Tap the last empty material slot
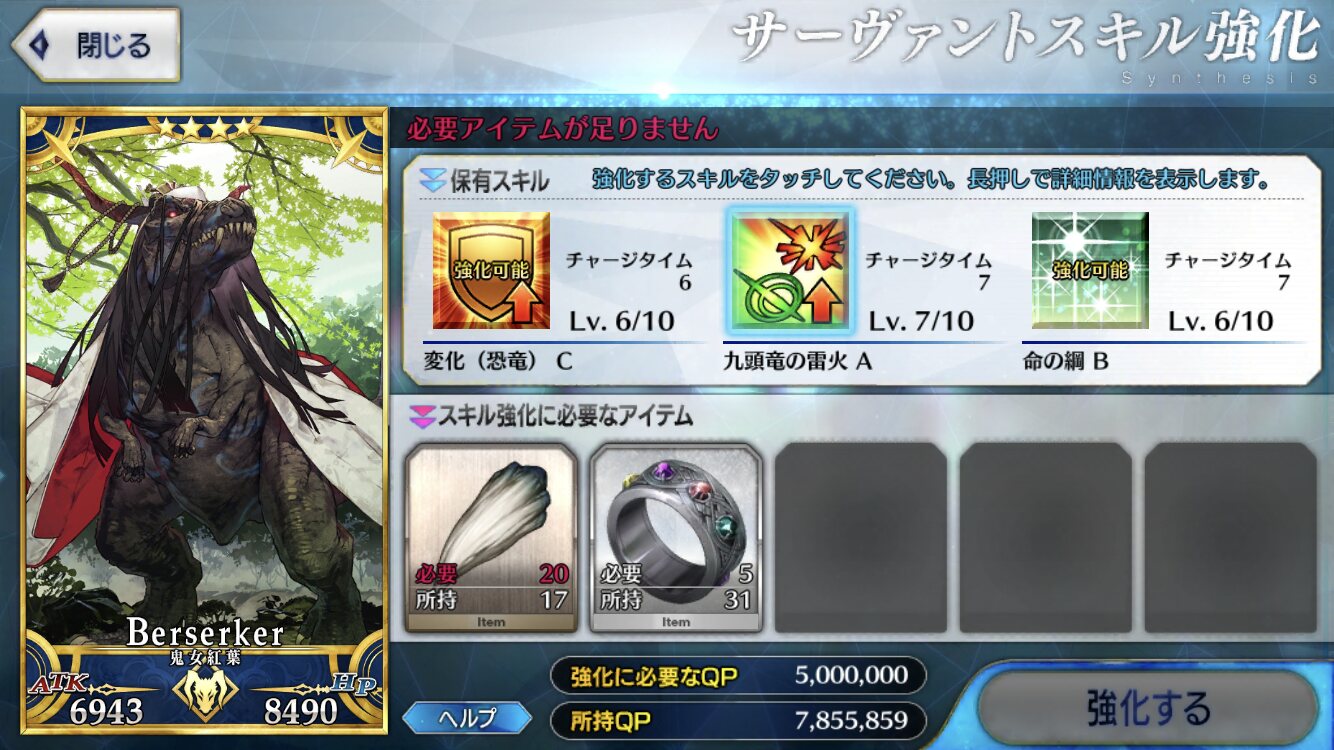Viewport: 1334px width, 750px height. coord(1230,538)
